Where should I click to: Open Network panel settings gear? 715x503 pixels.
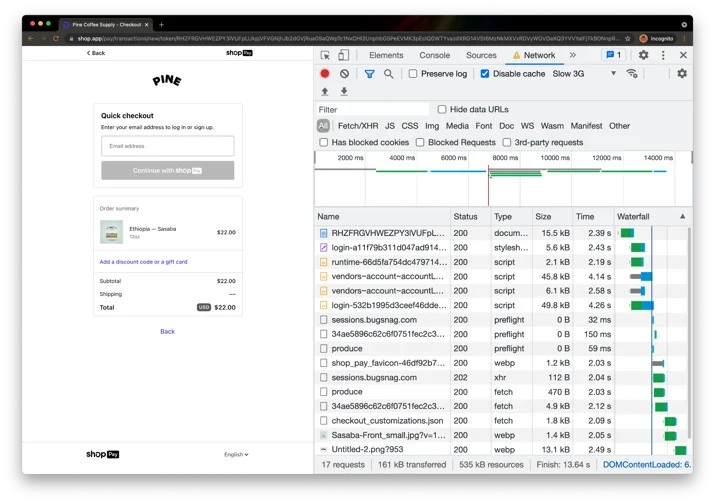point(682,73)
